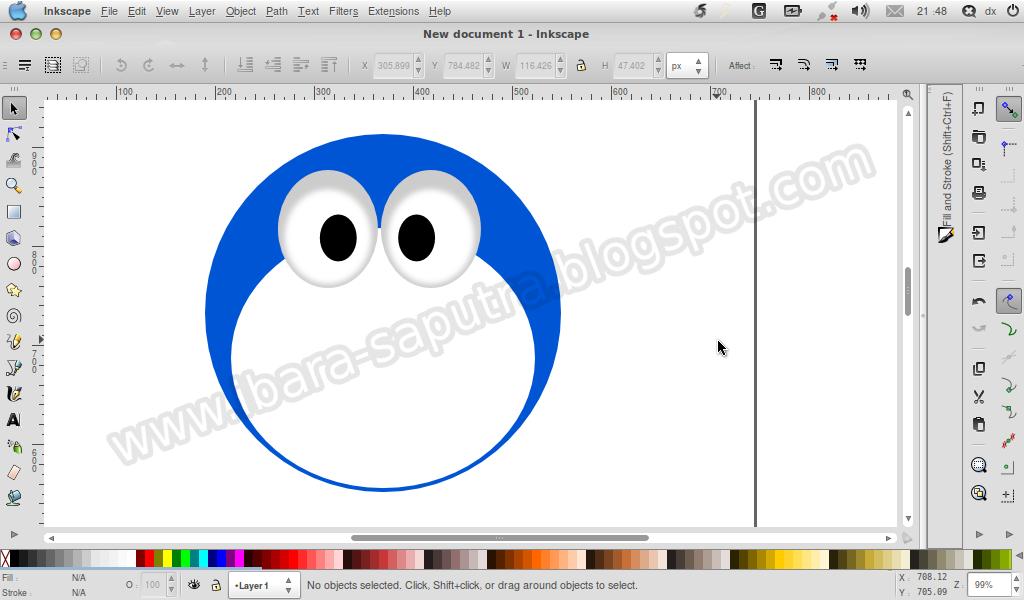Toggle Layer 1 visibility eye

(x=194, y=585)
